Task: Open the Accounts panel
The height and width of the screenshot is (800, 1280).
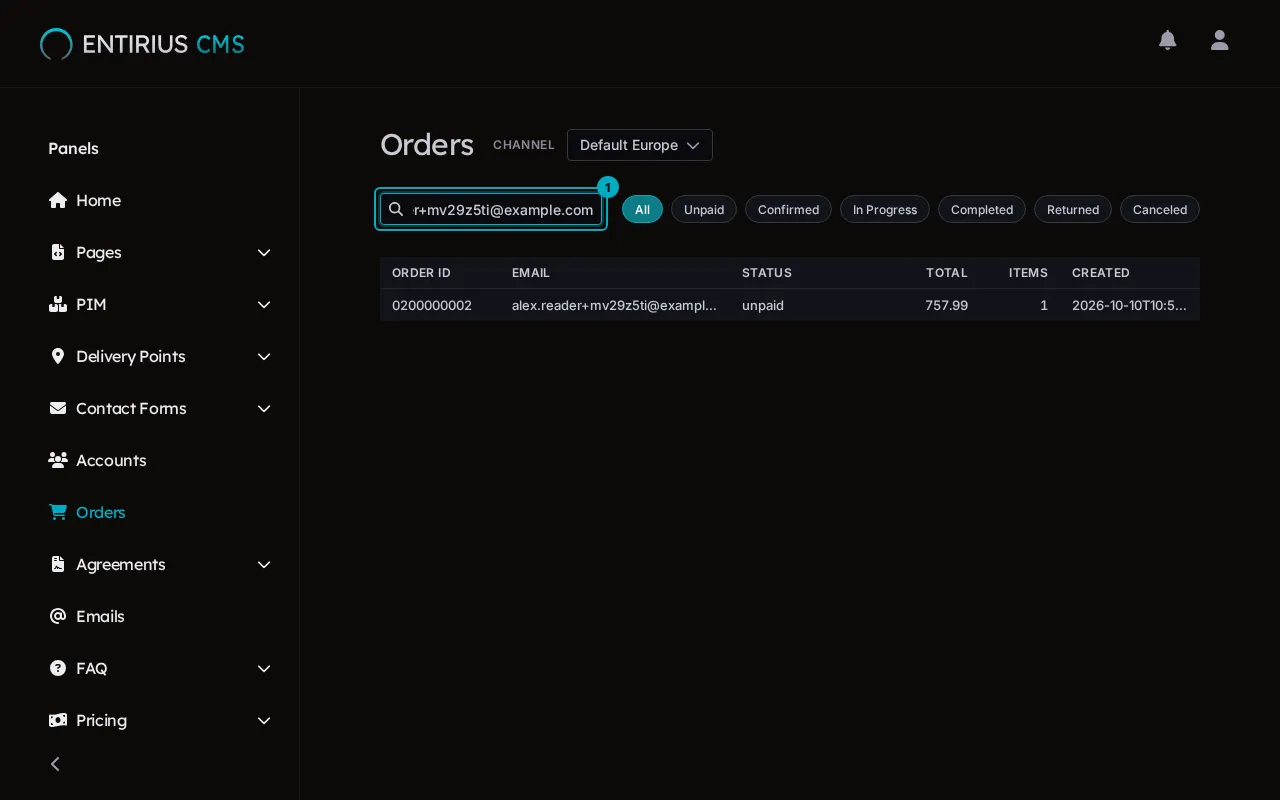Action: coord(111,460)
